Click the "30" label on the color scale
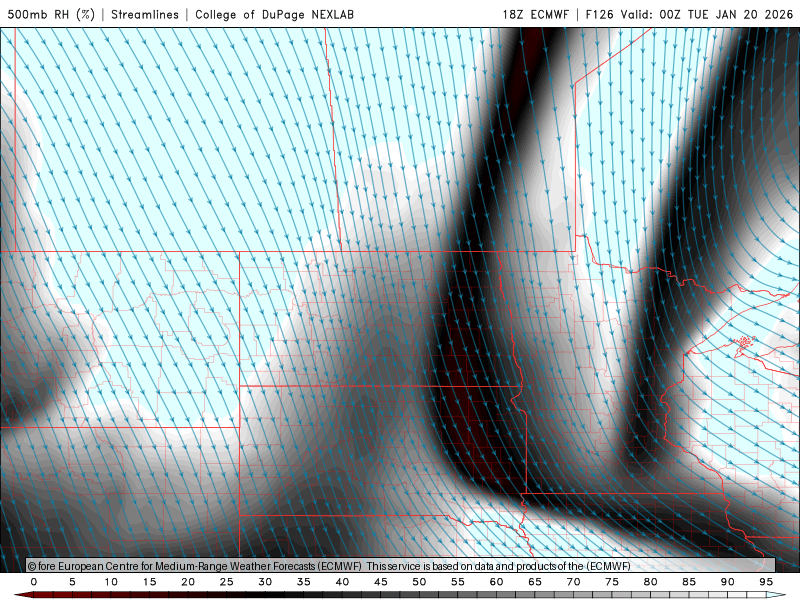 click(x=265, y=582)
